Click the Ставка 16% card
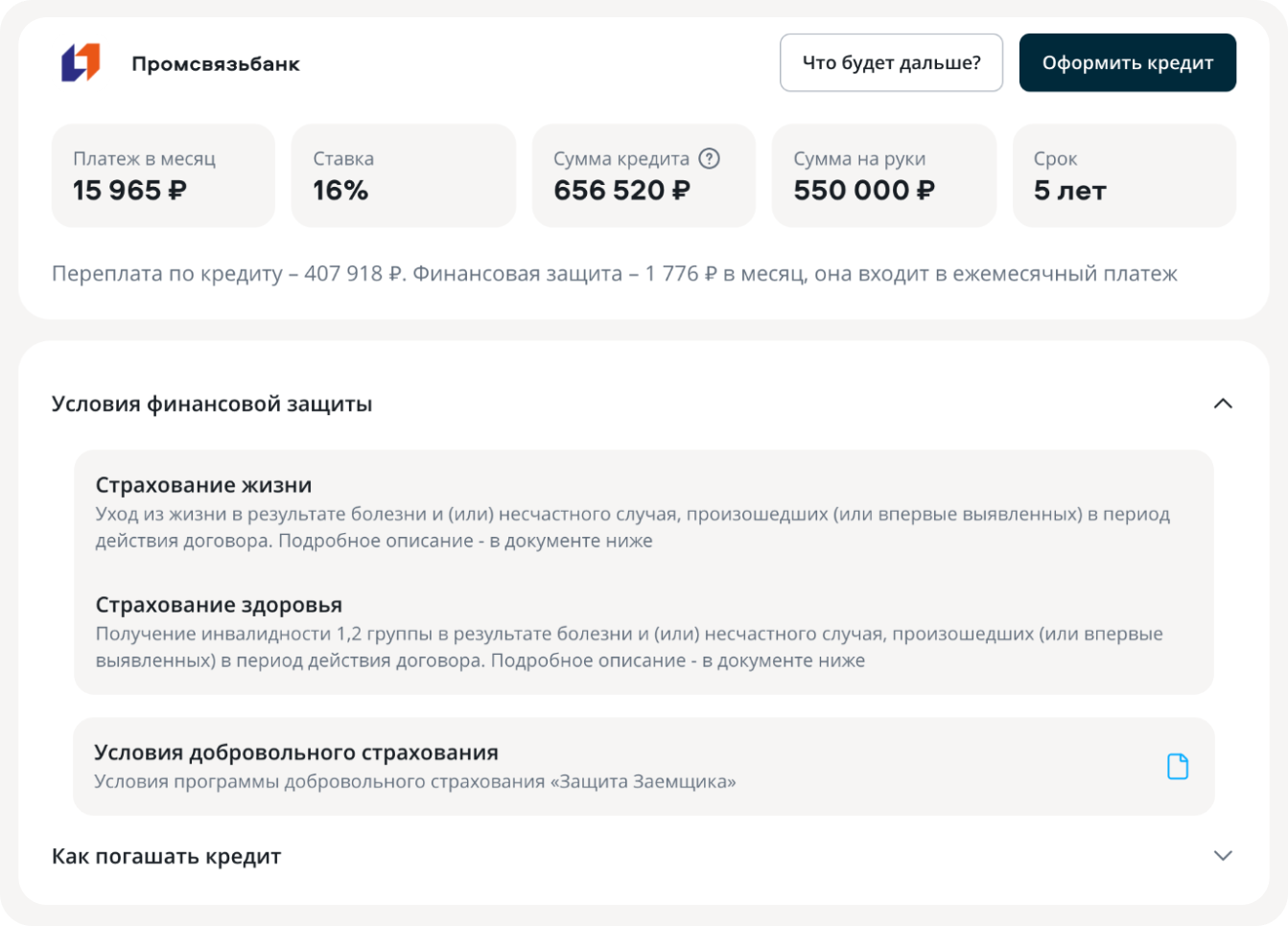The image size is (1288, 926). point(403,175)
